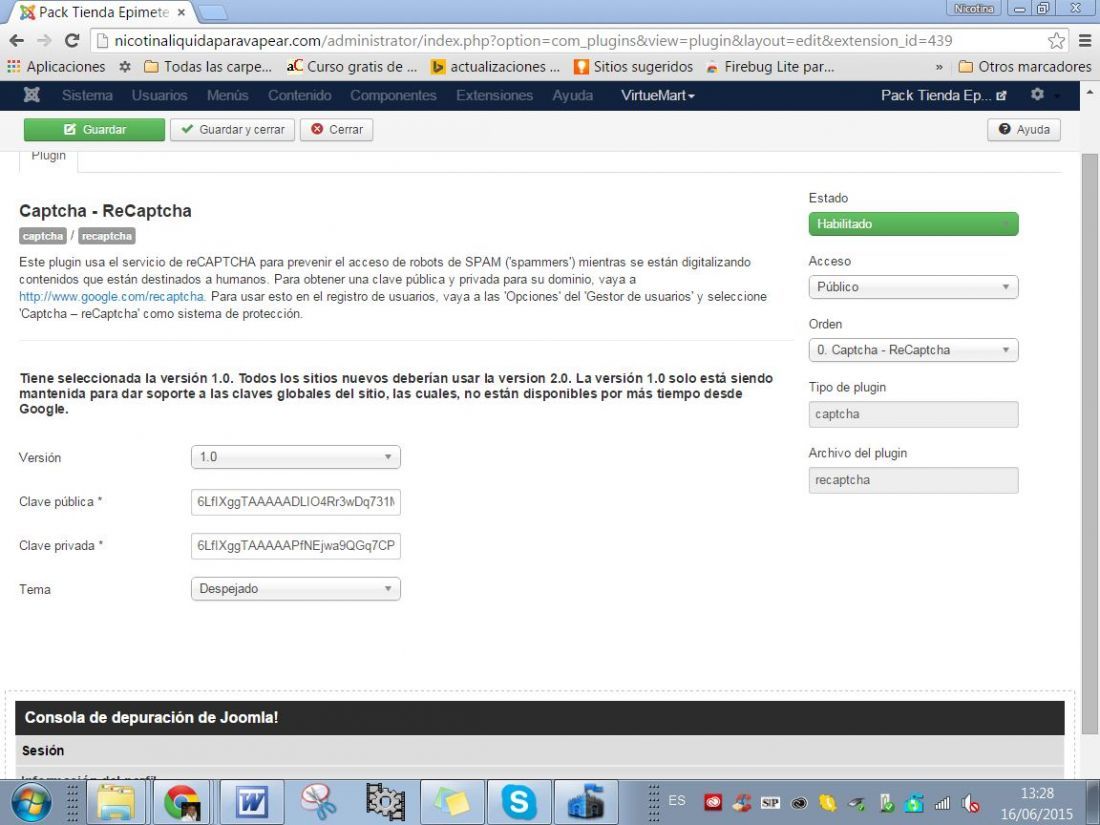
Task: Click the volume icon in system tray
Action: [971, 803]
